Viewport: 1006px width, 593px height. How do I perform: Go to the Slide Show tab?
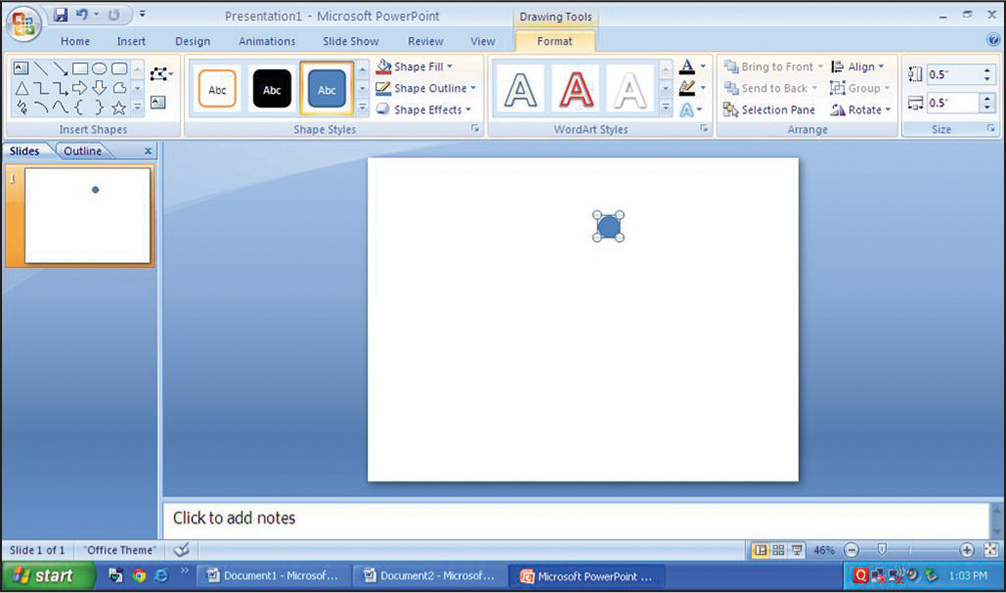pos(350,41)
